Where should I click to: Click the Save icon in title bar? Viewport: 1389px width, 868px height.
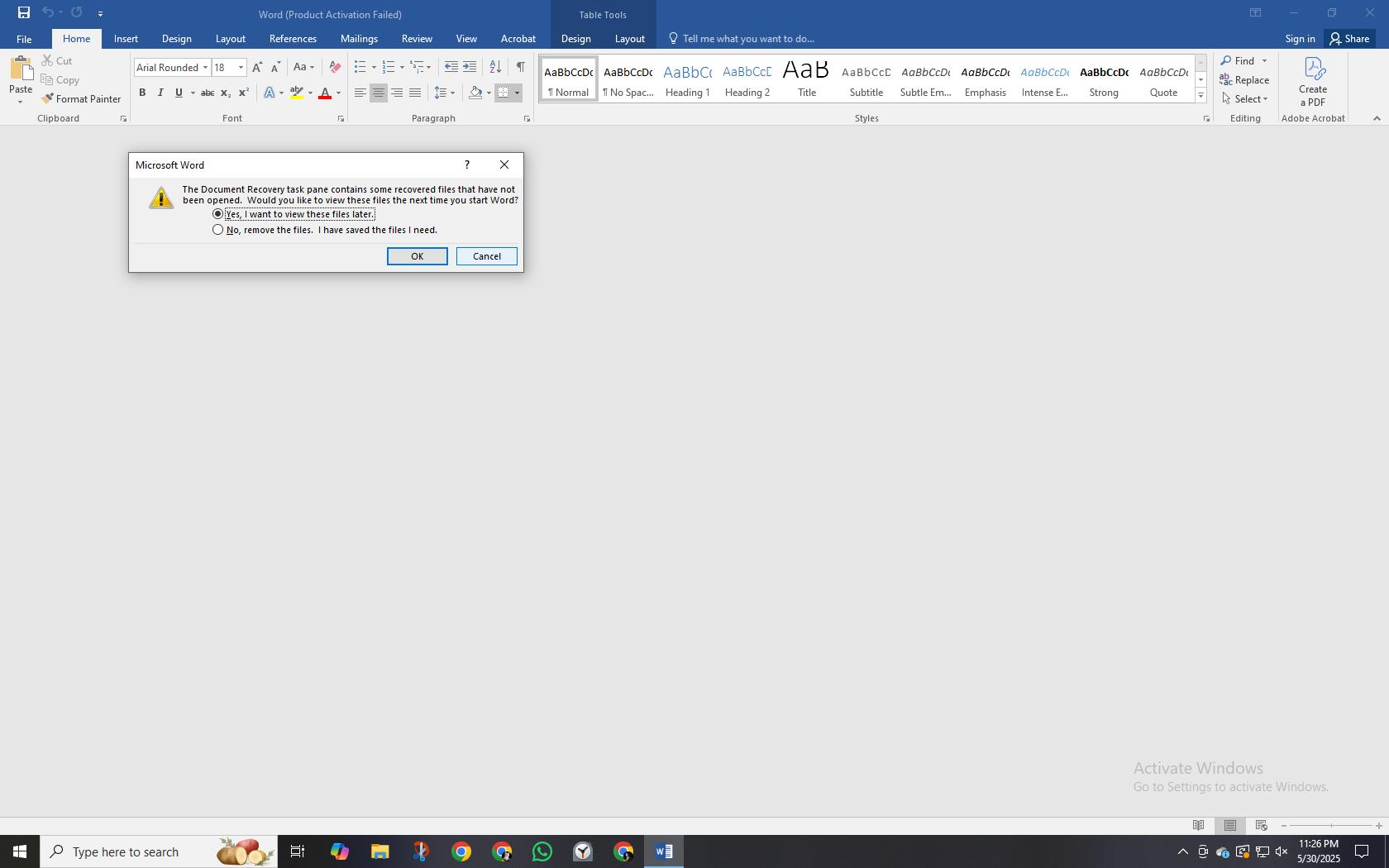pos(24,12)
